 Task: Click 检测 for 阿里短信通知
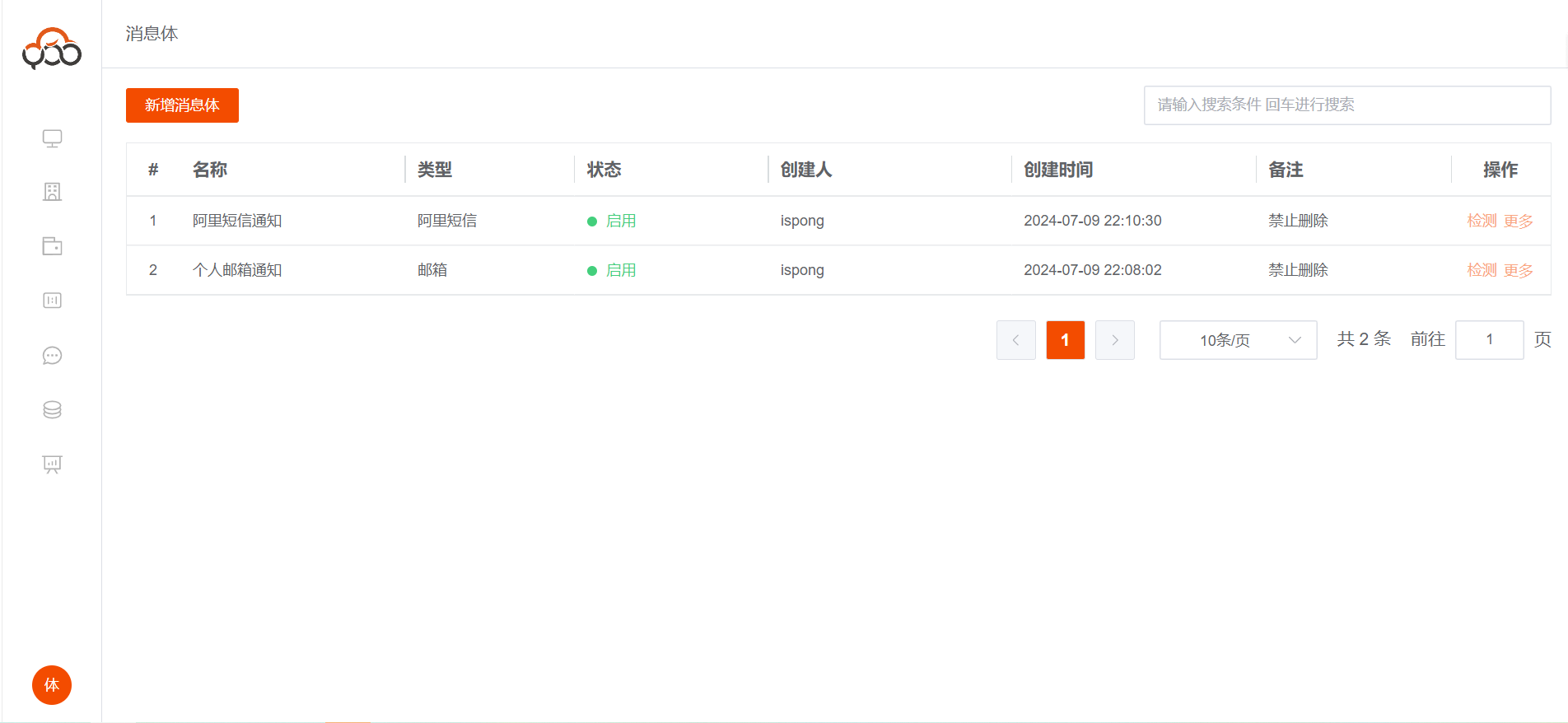click(1482, 221)
